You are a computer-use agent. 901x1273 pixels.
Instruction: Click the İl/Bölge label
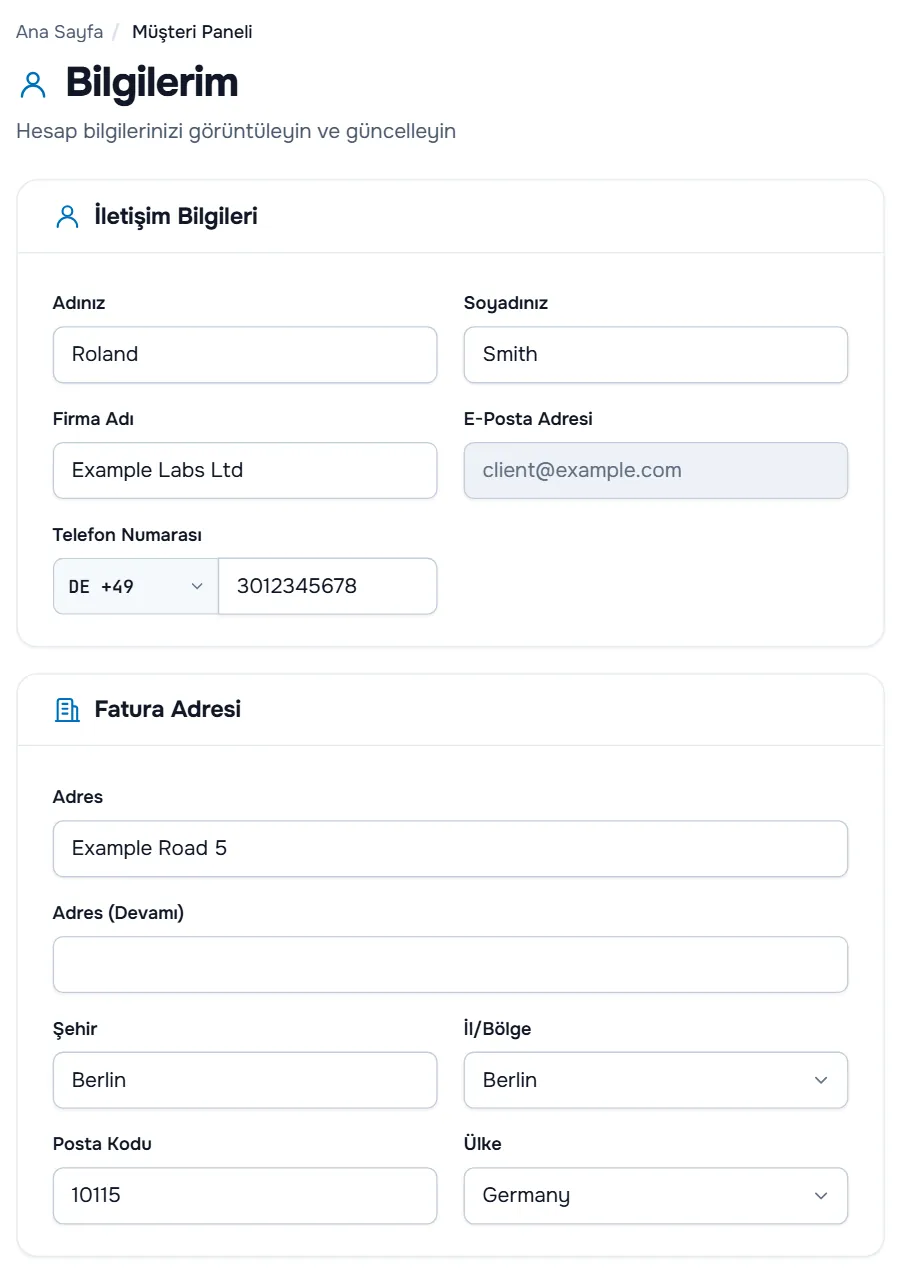(x=497, y=1029)
